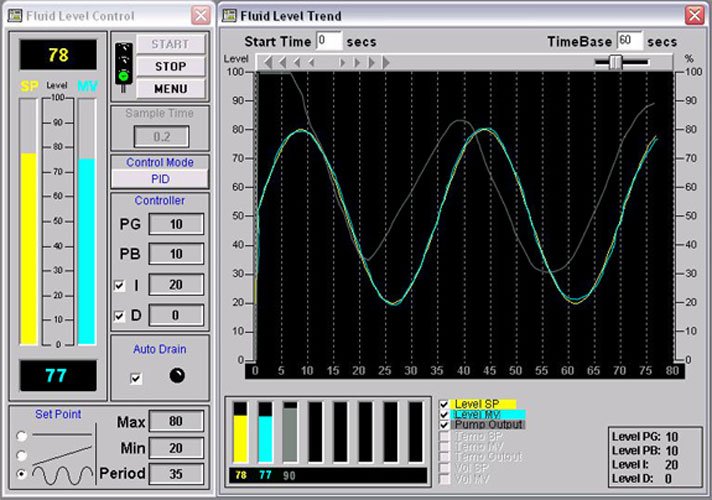Uncheck the Level SP trace checkbox

[x=444, y=404]
